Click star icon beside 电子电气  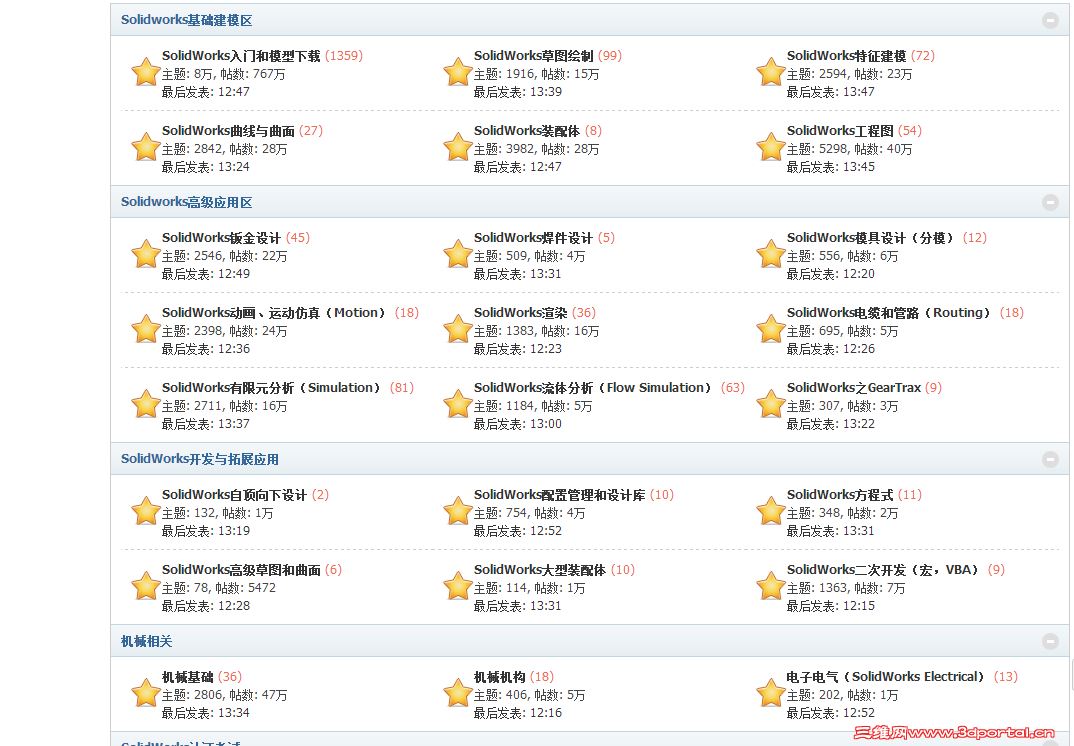click(771, 693)
